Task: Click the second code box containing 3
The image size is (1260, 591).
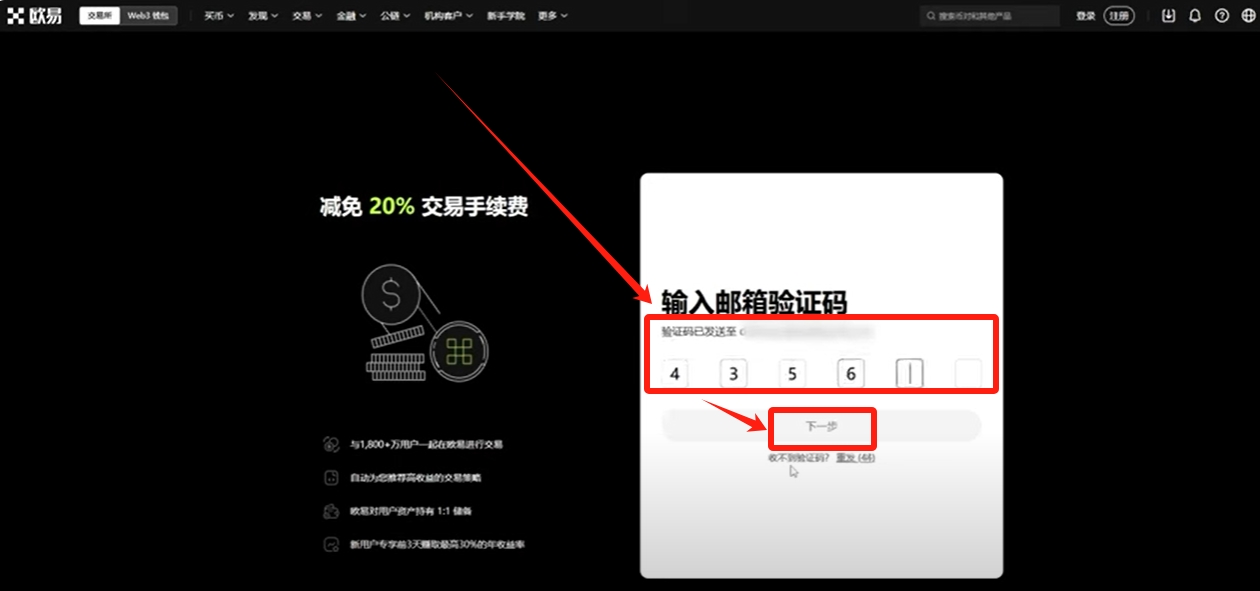Action: (733, 374)
